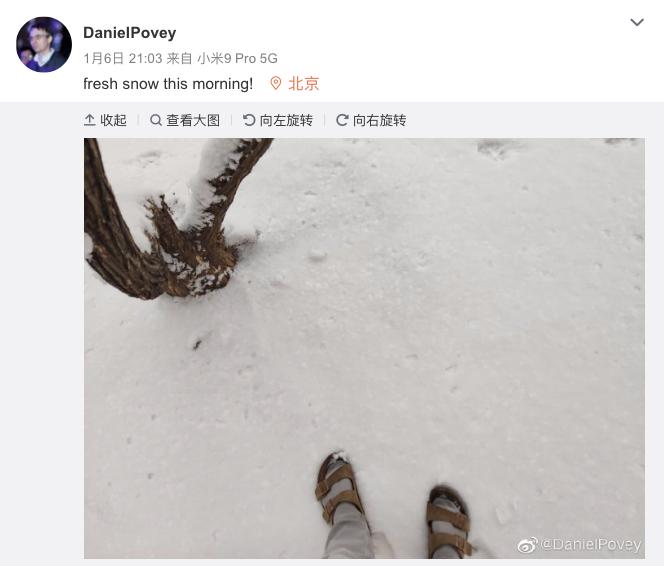The width and height of the screenshot is (664, 566).
Task: Expand the post options chevron
Action: 637,22
